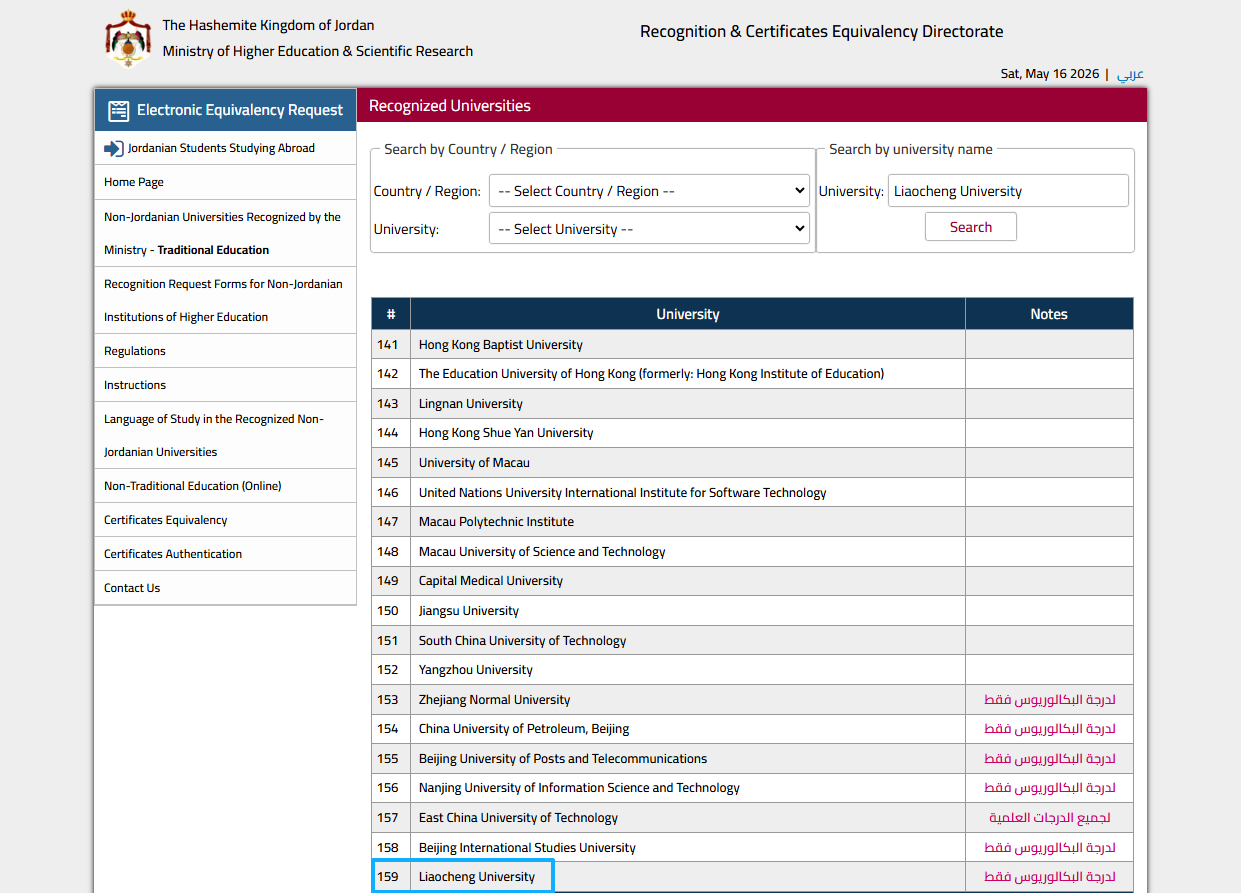The width and height of the screenshot is (1241, 893).
Task: Select China University of Petroleum, Beijing
Action: click(752, 729)
